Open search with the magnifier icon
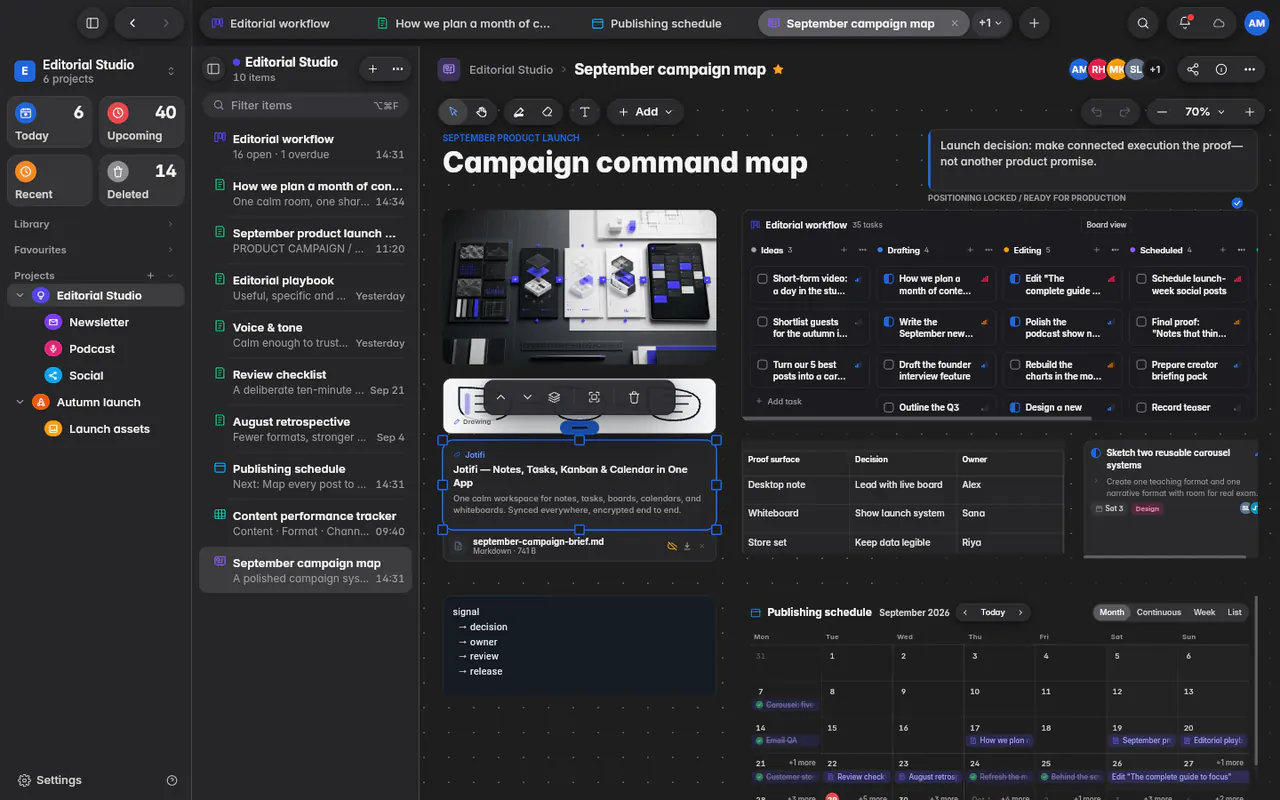Viewport: 1280px width, 800px height. pos(1143,23)
